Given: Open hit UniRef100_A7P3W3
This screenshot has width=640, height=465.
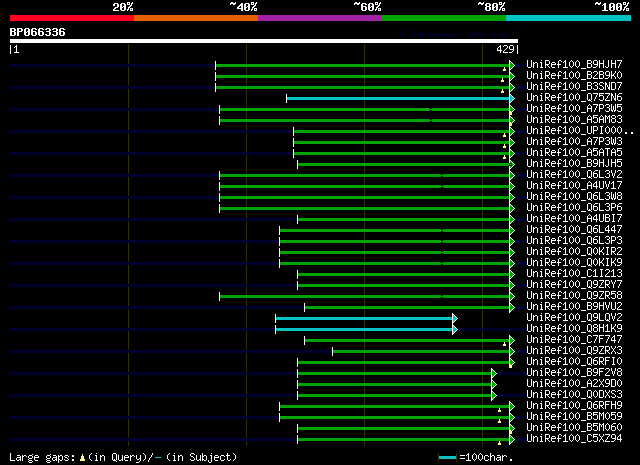Looking at the screenshot, I should pyautogui.click(x=574, y=142).
